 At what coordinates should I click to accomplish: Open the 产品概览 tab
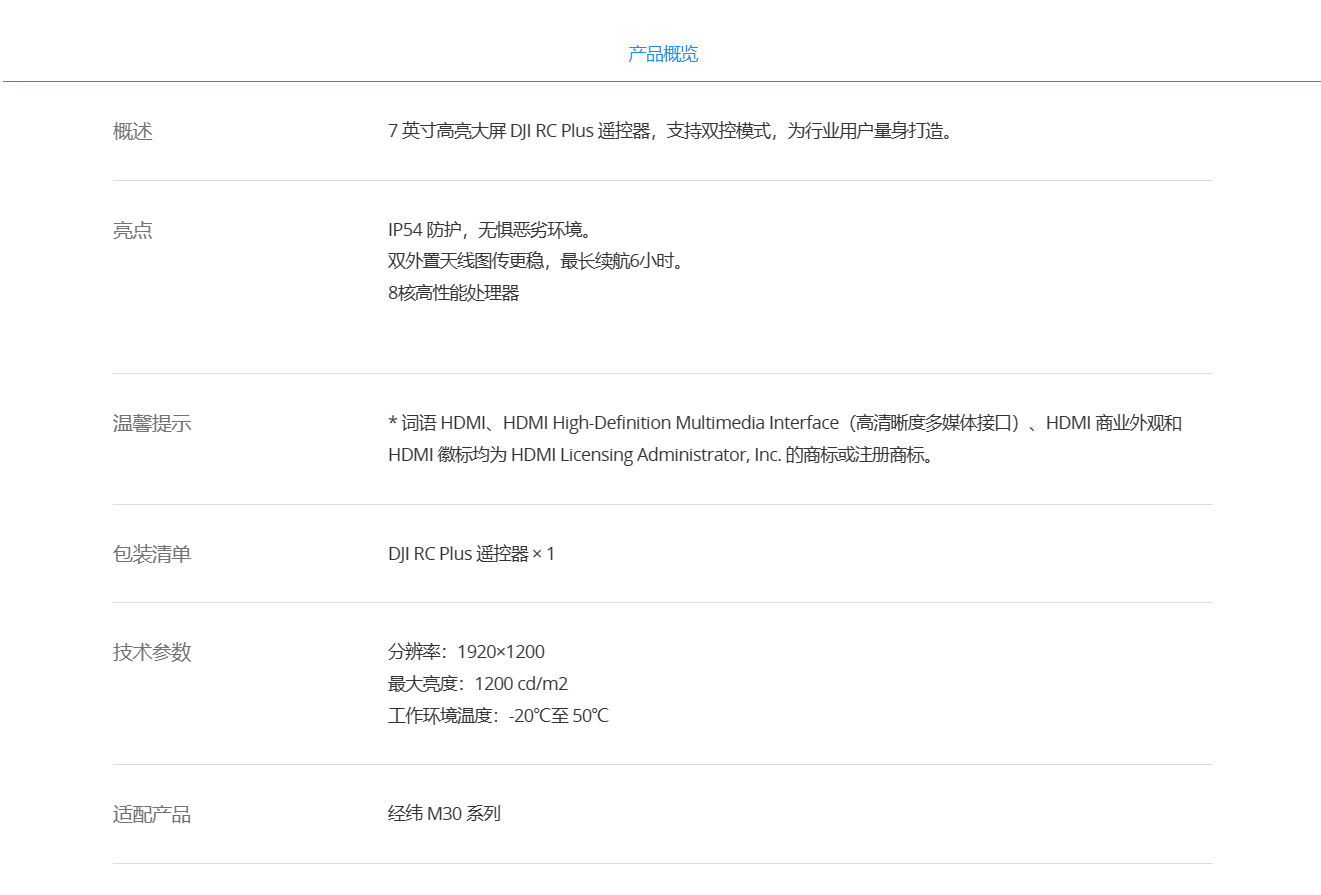pyautogui.click(x=662, y=54)
